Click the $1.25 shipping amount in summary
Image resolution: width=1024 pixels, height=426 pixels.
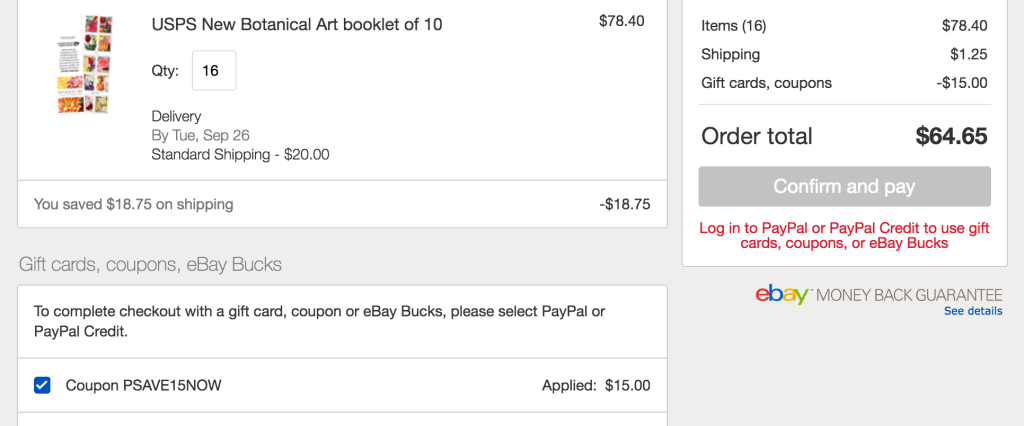tap(968, 54)
